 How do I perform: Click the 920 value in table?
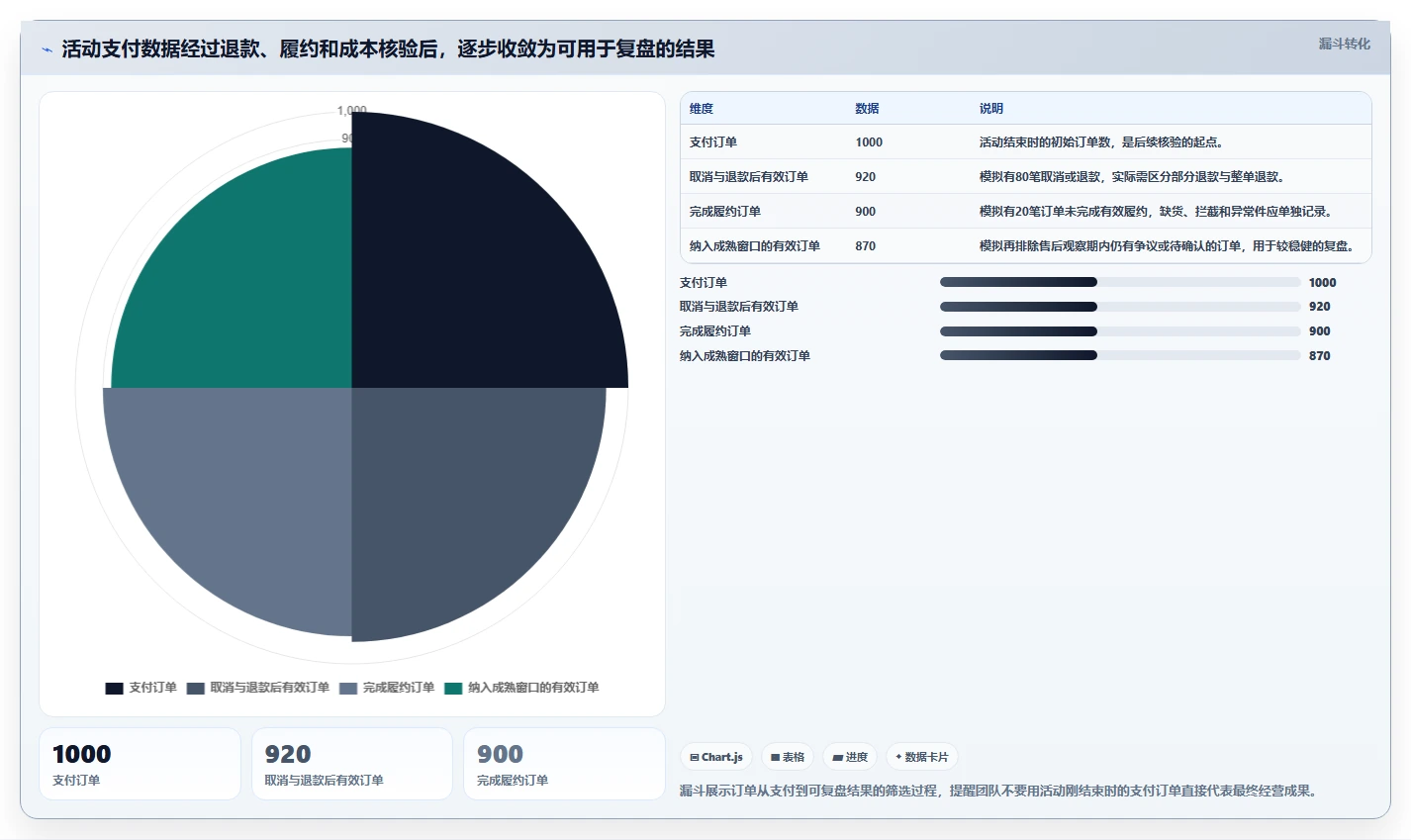click(866, 177)
